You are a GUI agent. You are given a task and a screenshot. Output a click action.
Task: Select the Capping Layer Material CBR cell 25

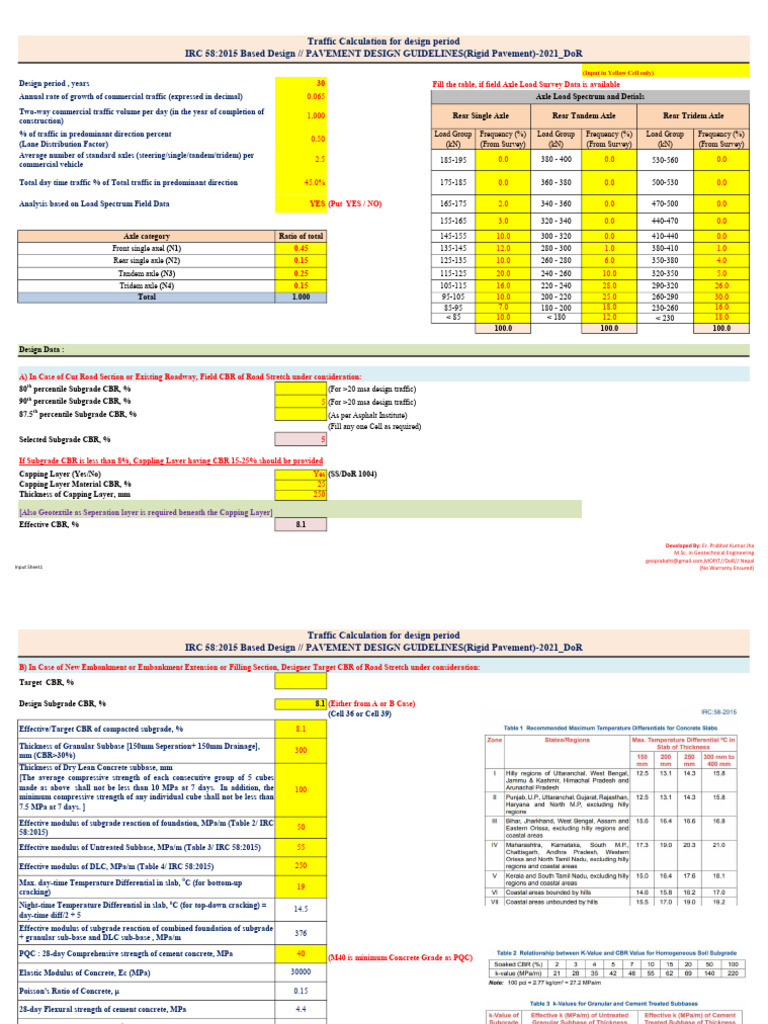[300, 484]
